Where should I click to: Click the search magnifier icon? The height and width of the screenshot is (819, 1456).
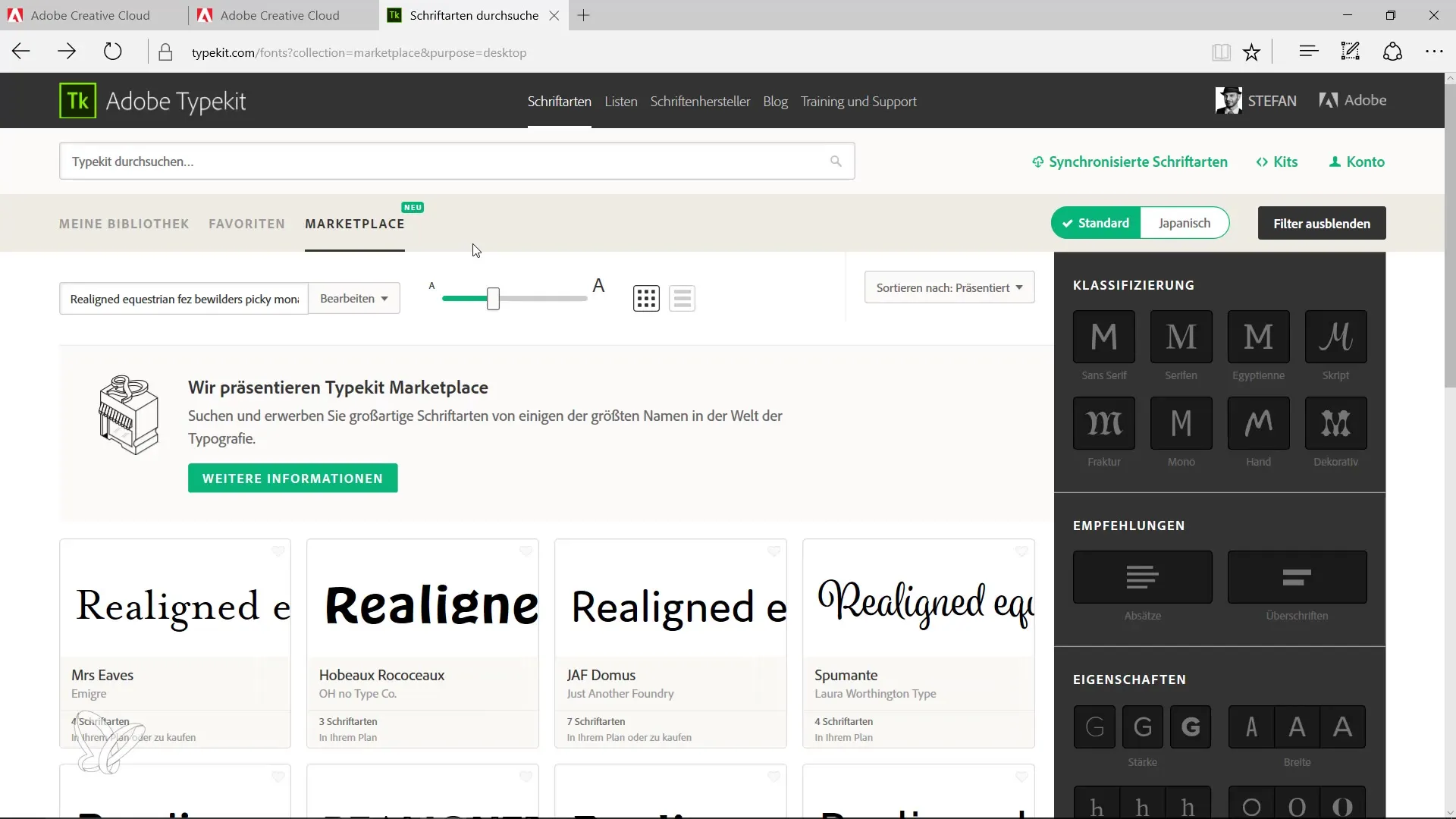[x=836, y=161]
